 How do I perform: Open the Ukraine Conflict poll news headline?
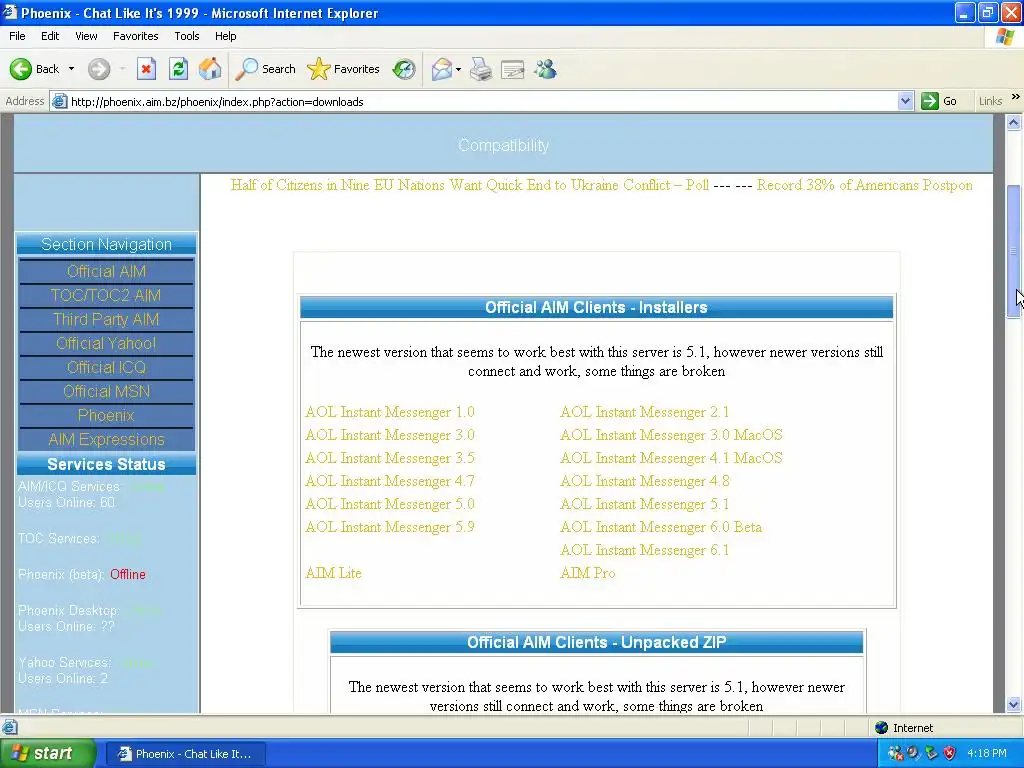(x=470, y=185)
